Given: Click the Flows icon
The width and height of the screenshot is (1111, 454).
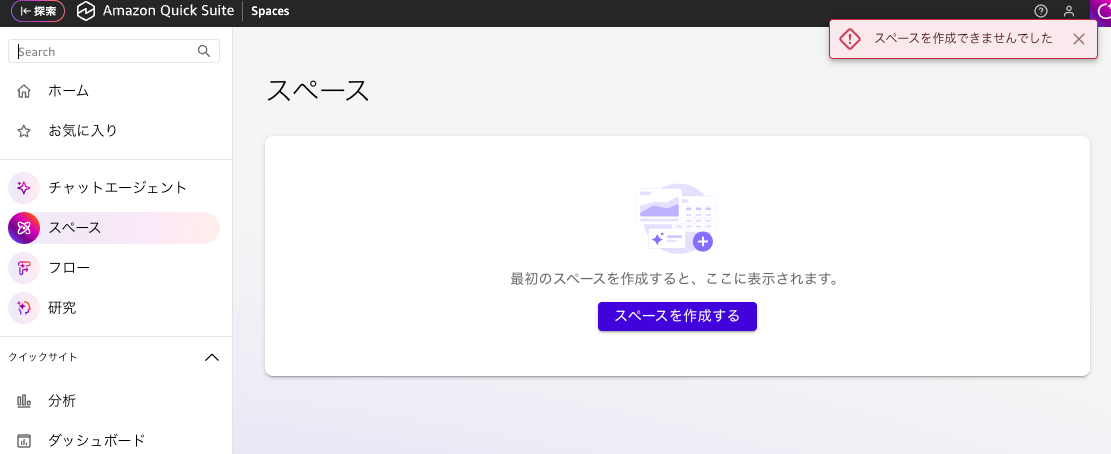Looking at the screenshot, I should [23, 268].
